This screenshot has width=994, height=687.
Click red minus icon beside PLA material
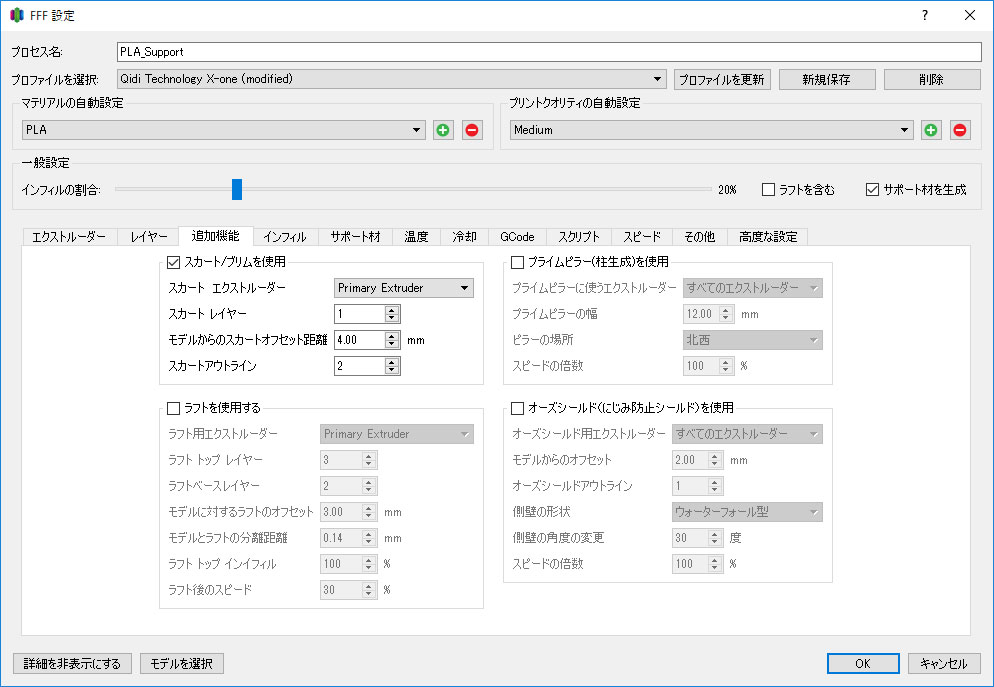click(x=472, y=130)
